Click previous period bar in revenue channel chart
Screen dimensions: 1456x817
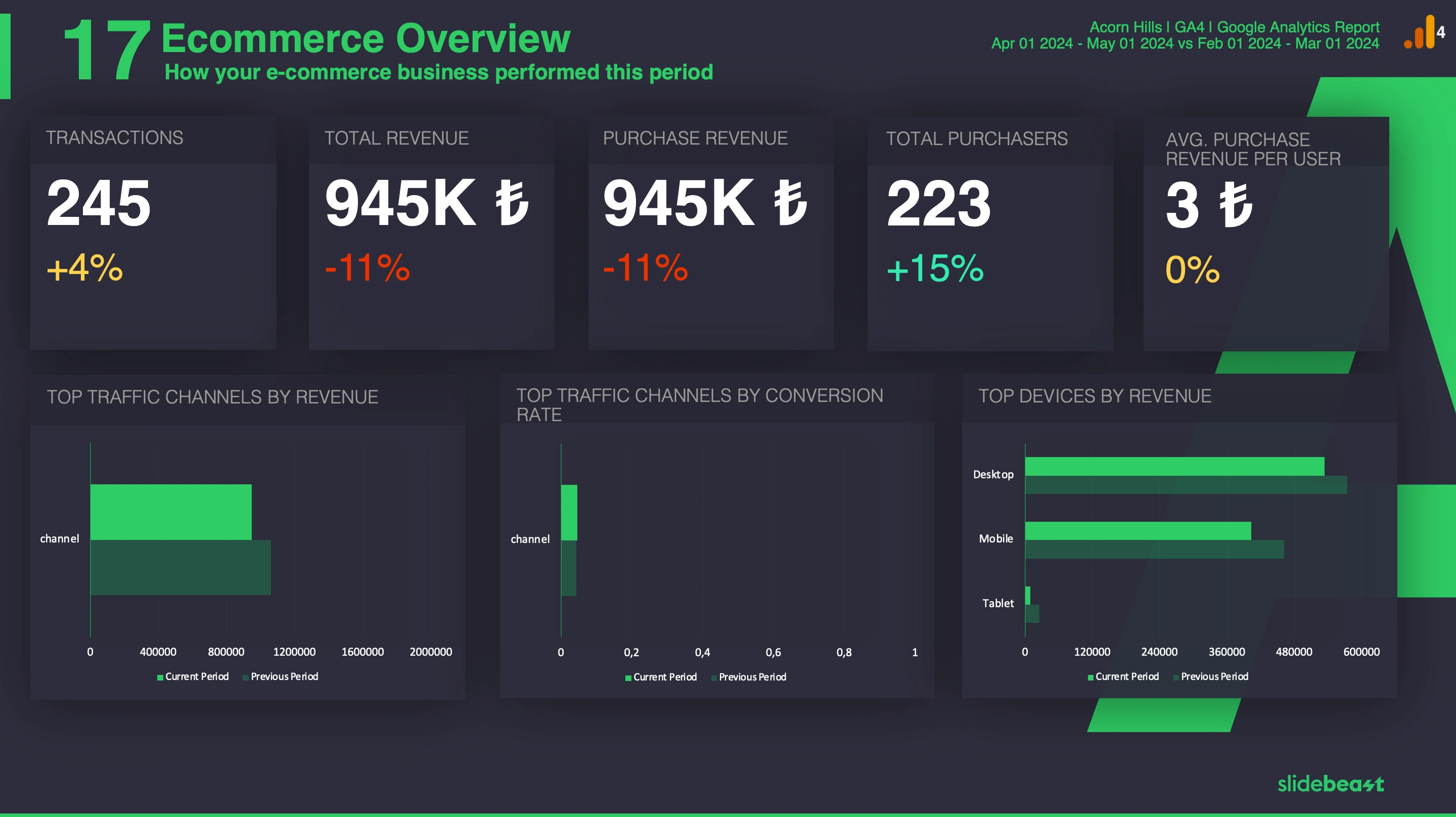[180, 568]
